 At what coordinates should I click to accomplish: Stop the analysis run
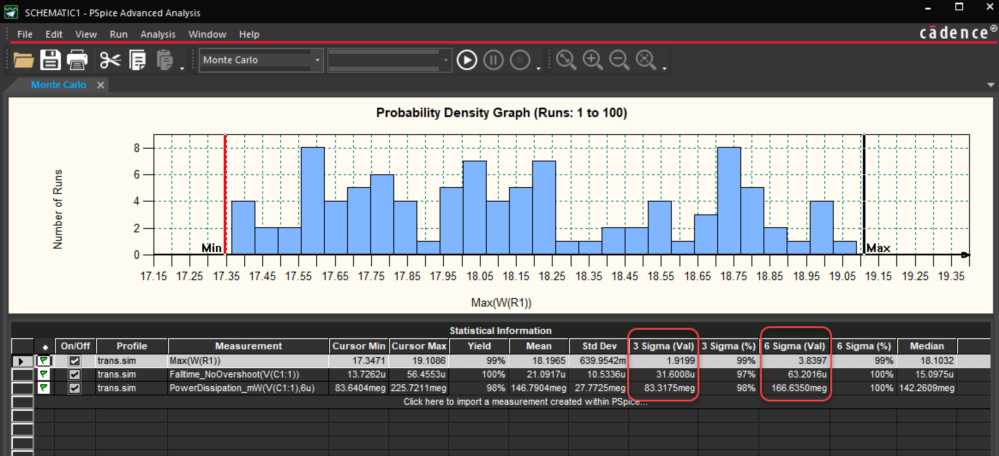[521, 60]
